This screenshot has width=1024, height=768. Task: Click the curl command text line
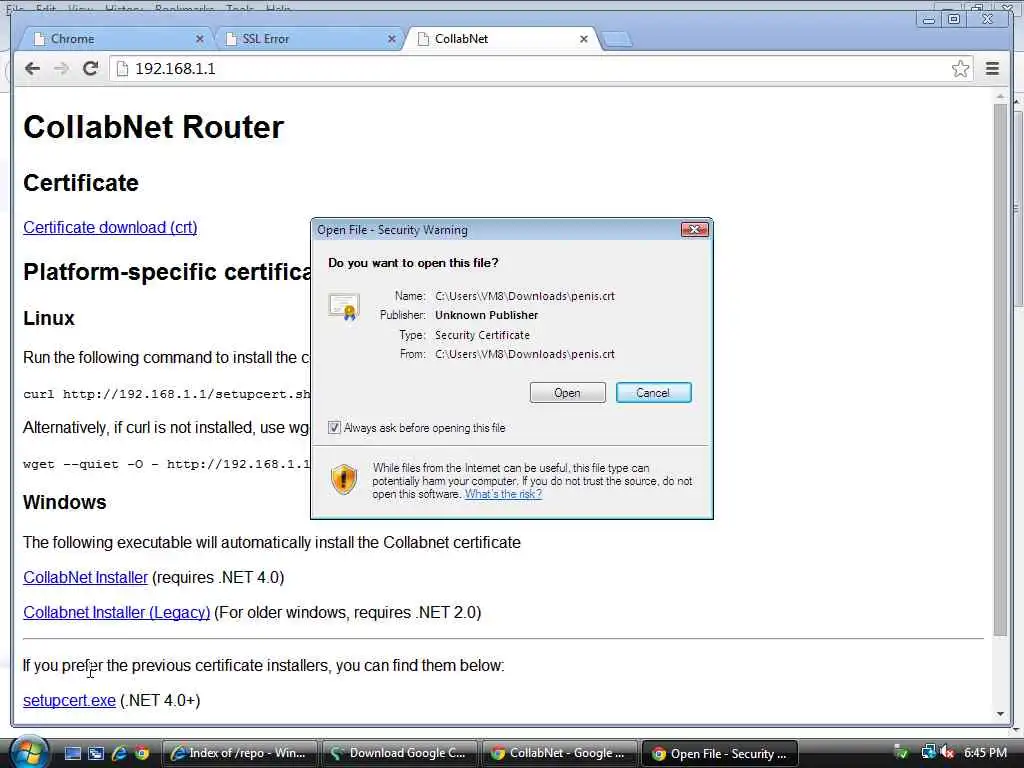click(167, 394)
